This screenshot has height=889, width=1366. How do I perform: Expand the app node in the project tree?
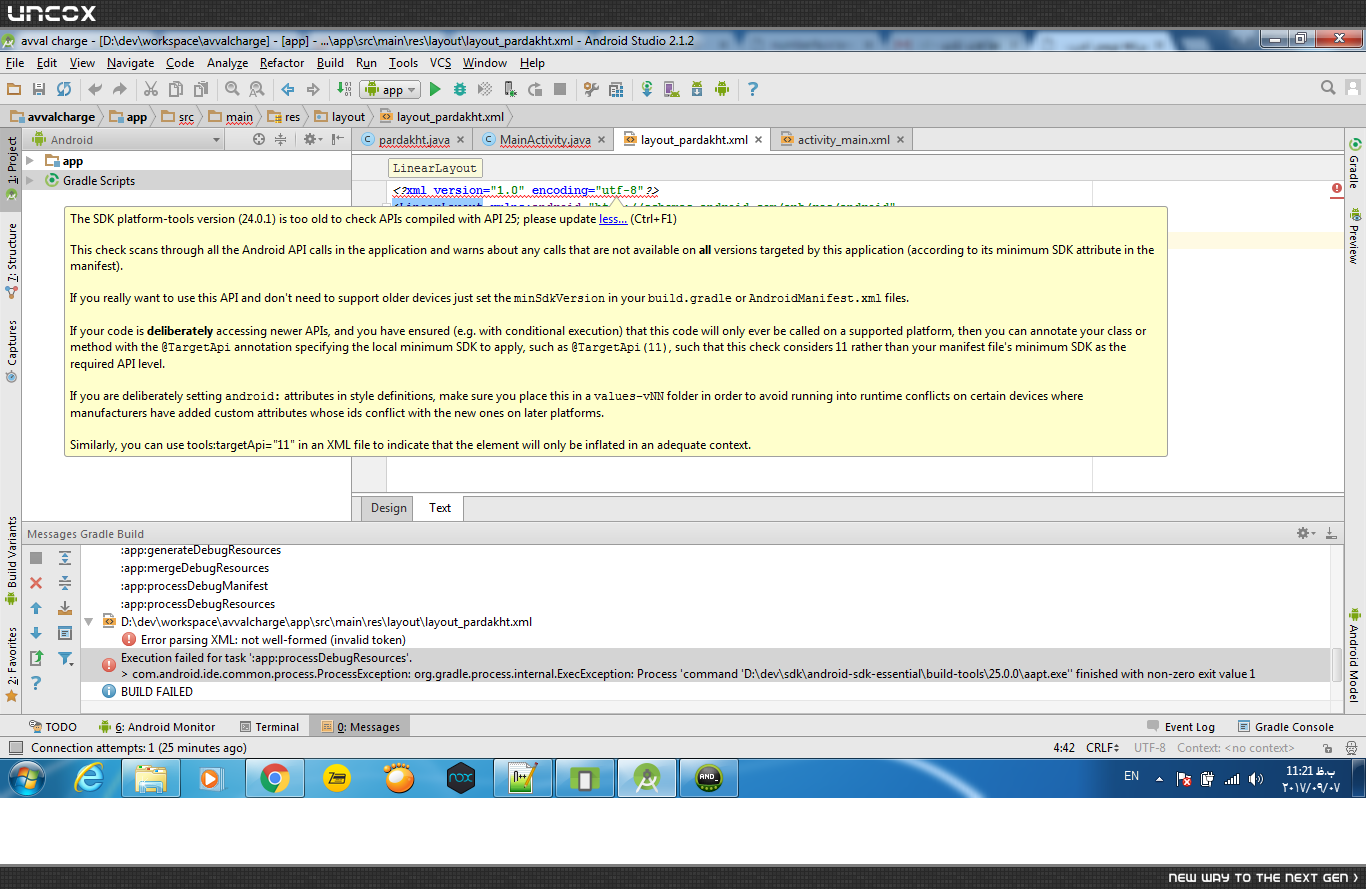pos(30,161)
